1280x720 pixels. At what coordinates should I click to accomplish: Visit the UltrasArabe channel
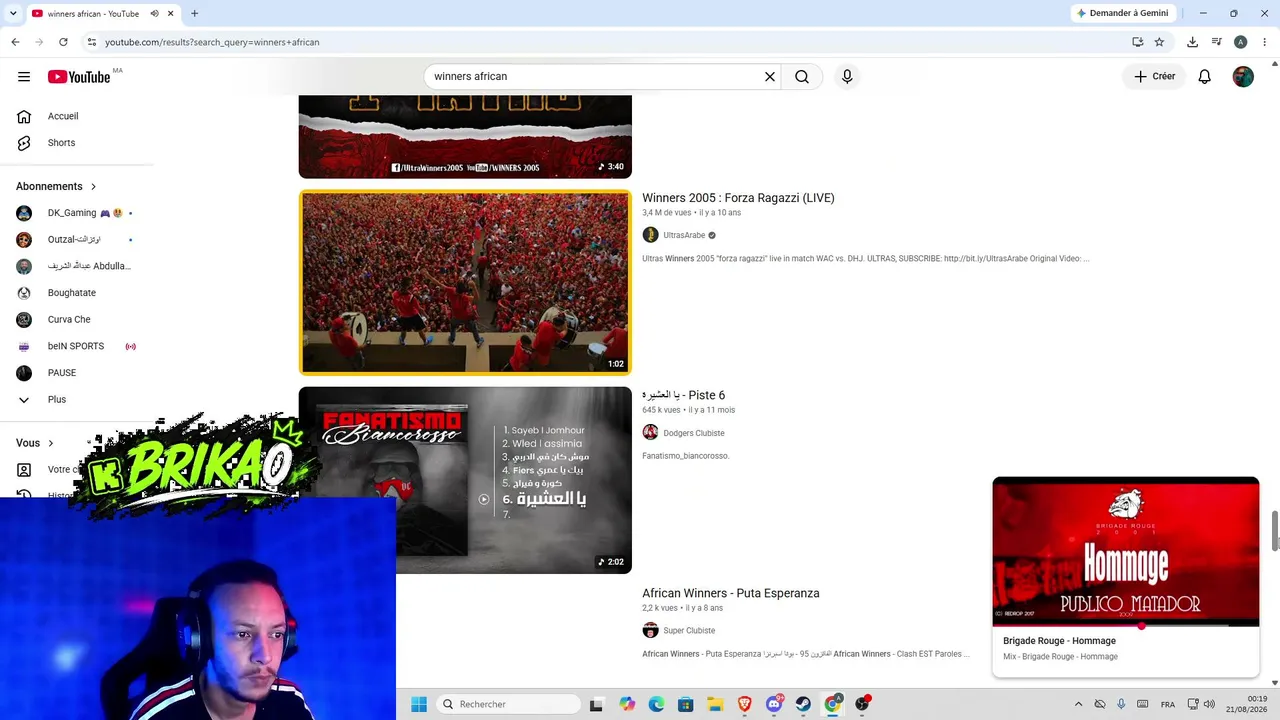pos(684,235)
